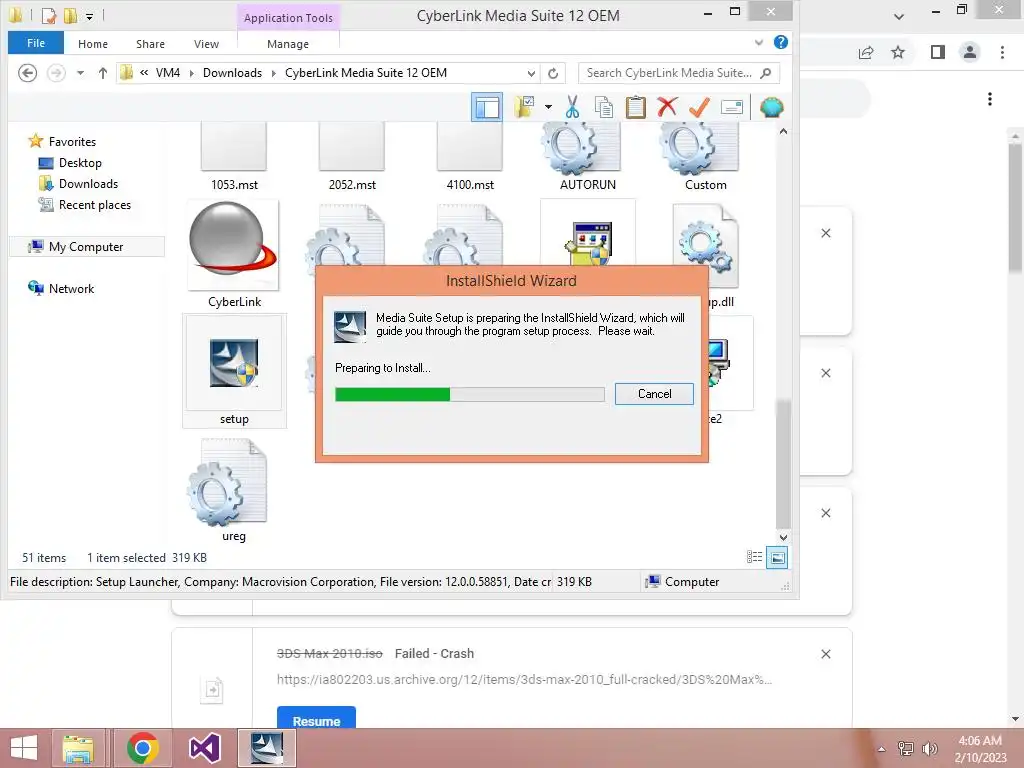
Task: Switch to large icons view in status bar
Action: point(776,557)
